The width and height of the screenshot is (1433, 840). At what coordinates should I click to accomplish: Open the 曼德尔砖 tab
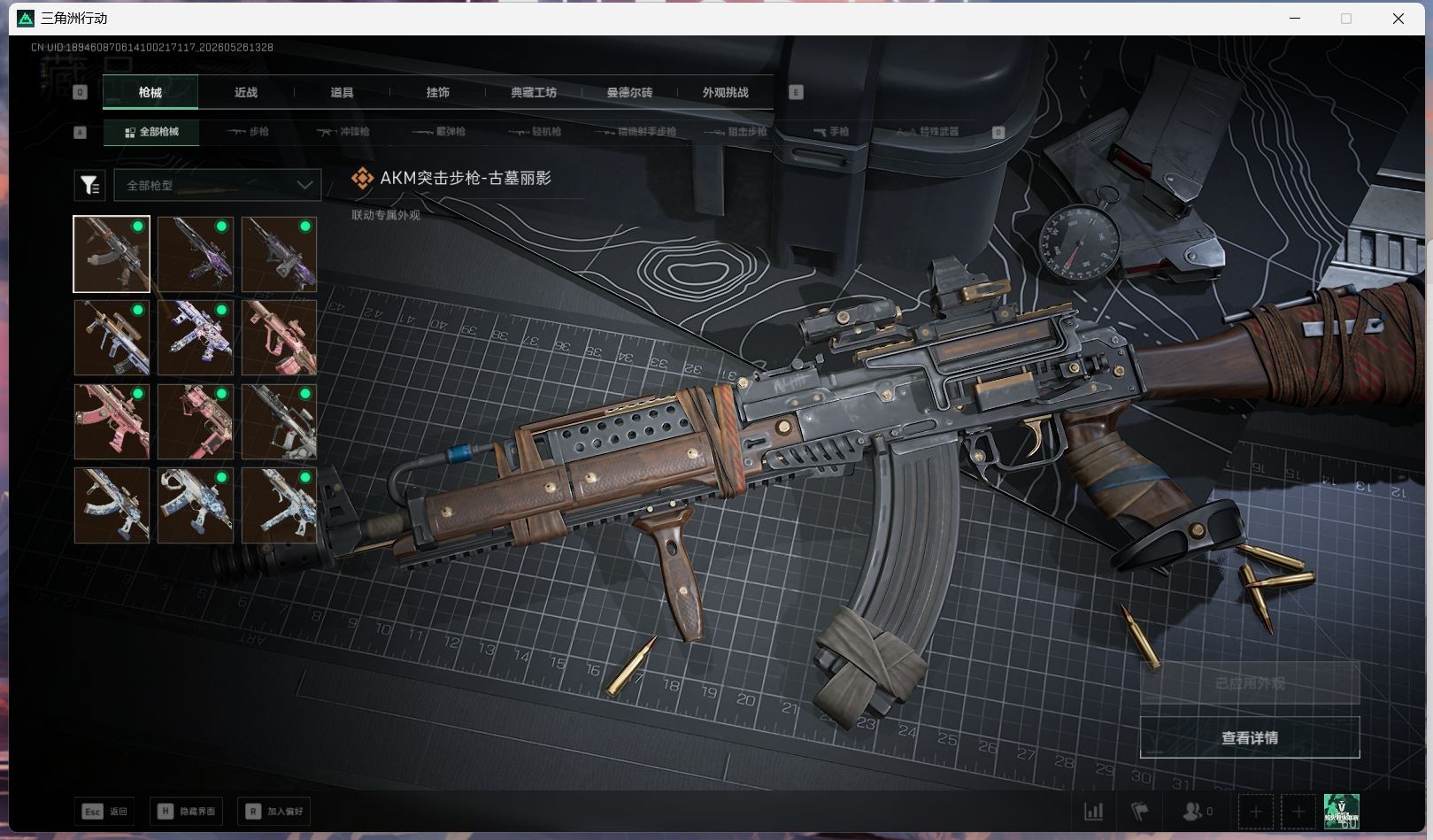coord(629,92)
